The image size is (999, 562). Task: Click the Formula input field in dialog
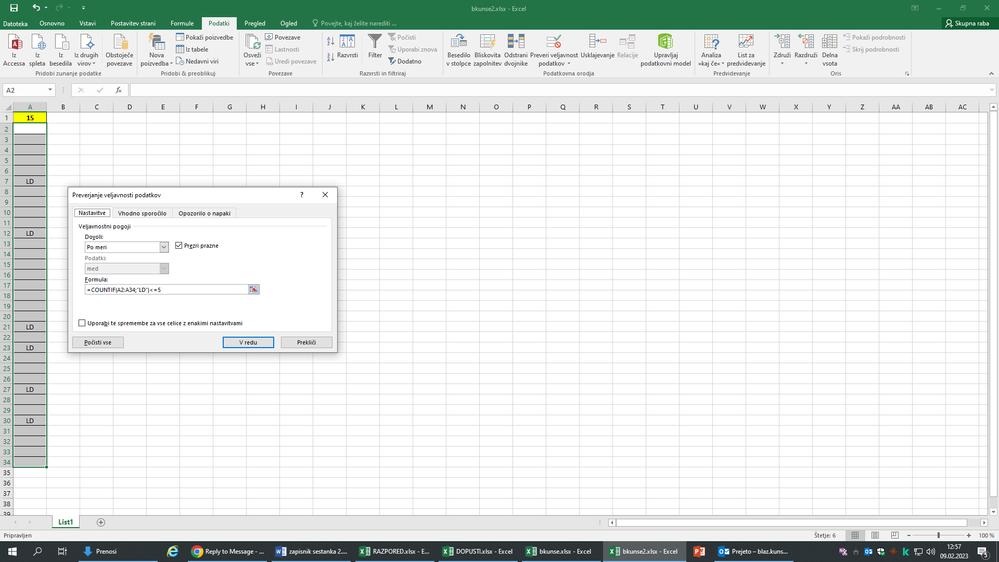(x=166, y=289)
